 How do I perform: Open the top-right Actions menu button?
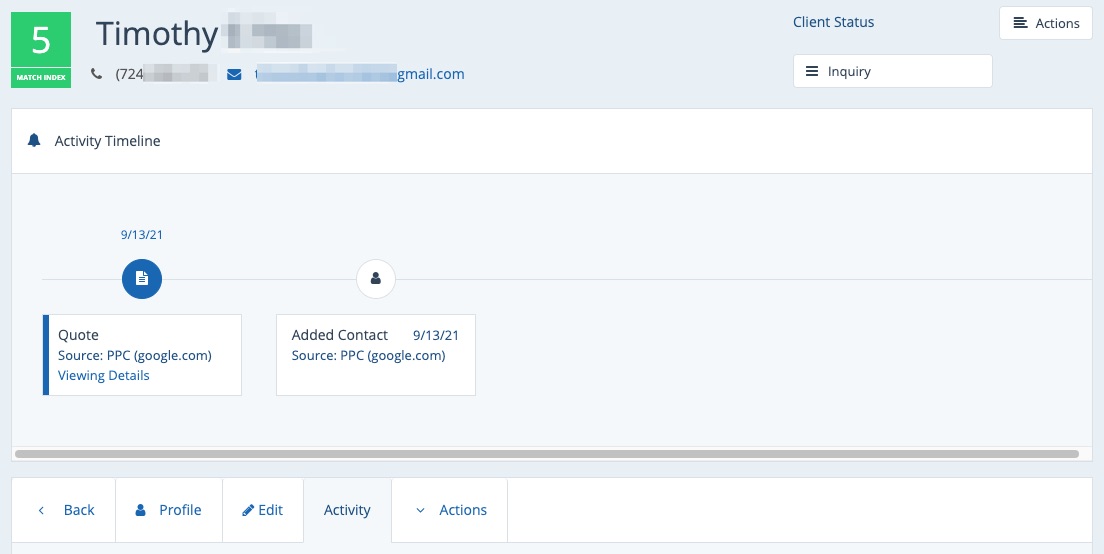coord(1045,23)
